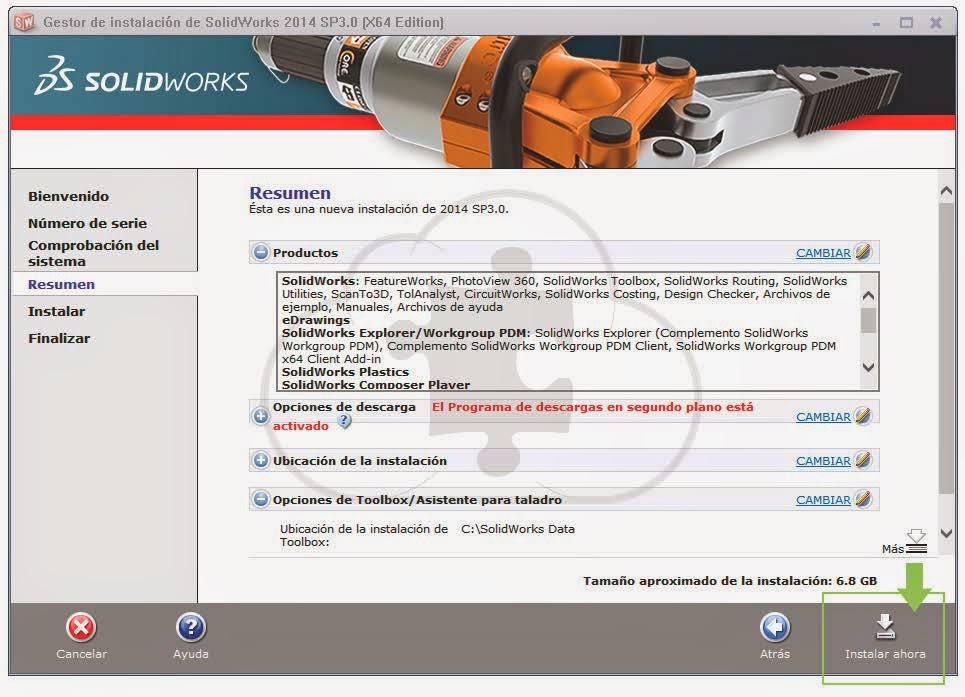This screenshot has width=965, height=697.
Task: Click CAMBIAR link for Toolbox options
Action: point(823,500)
